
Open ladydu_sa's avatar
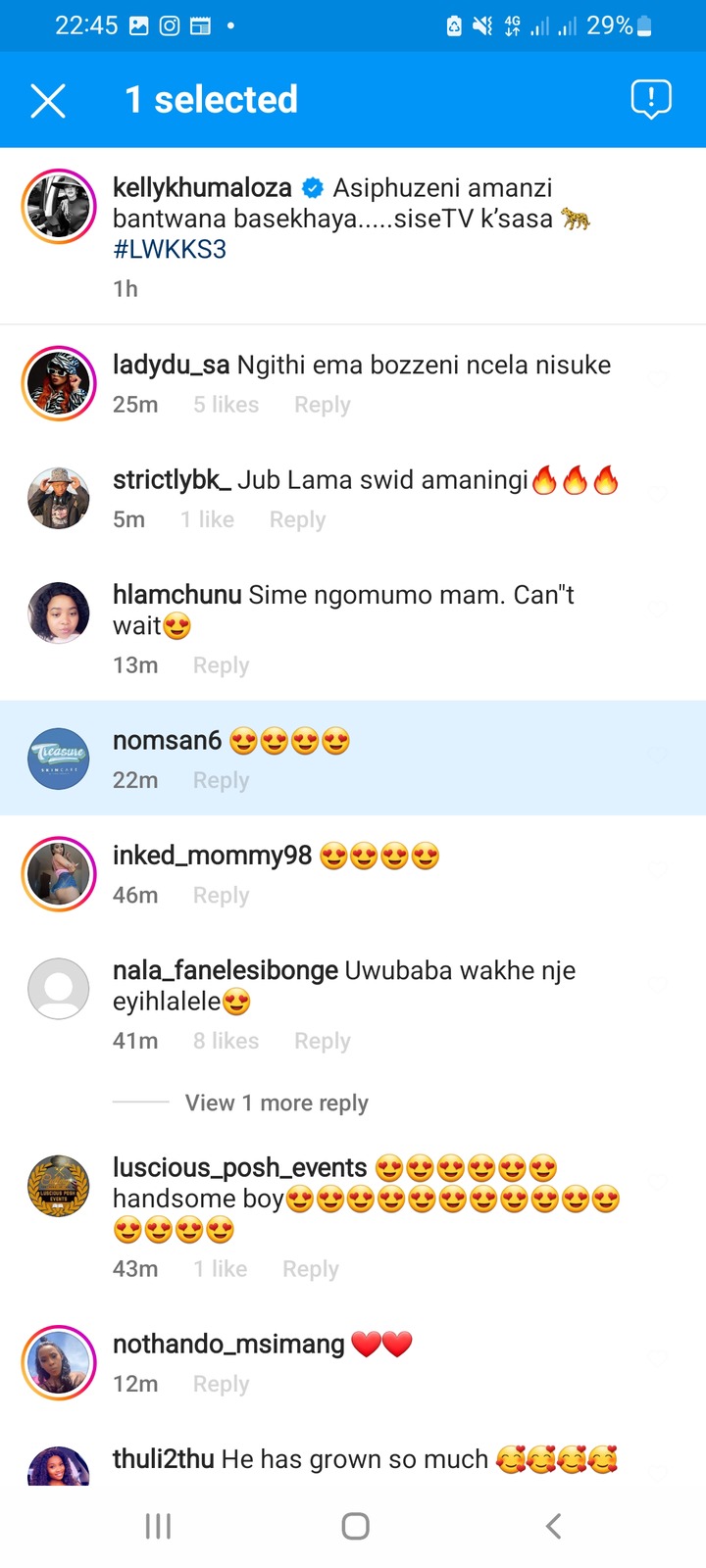pyautogui.click(x=59, y=383)
